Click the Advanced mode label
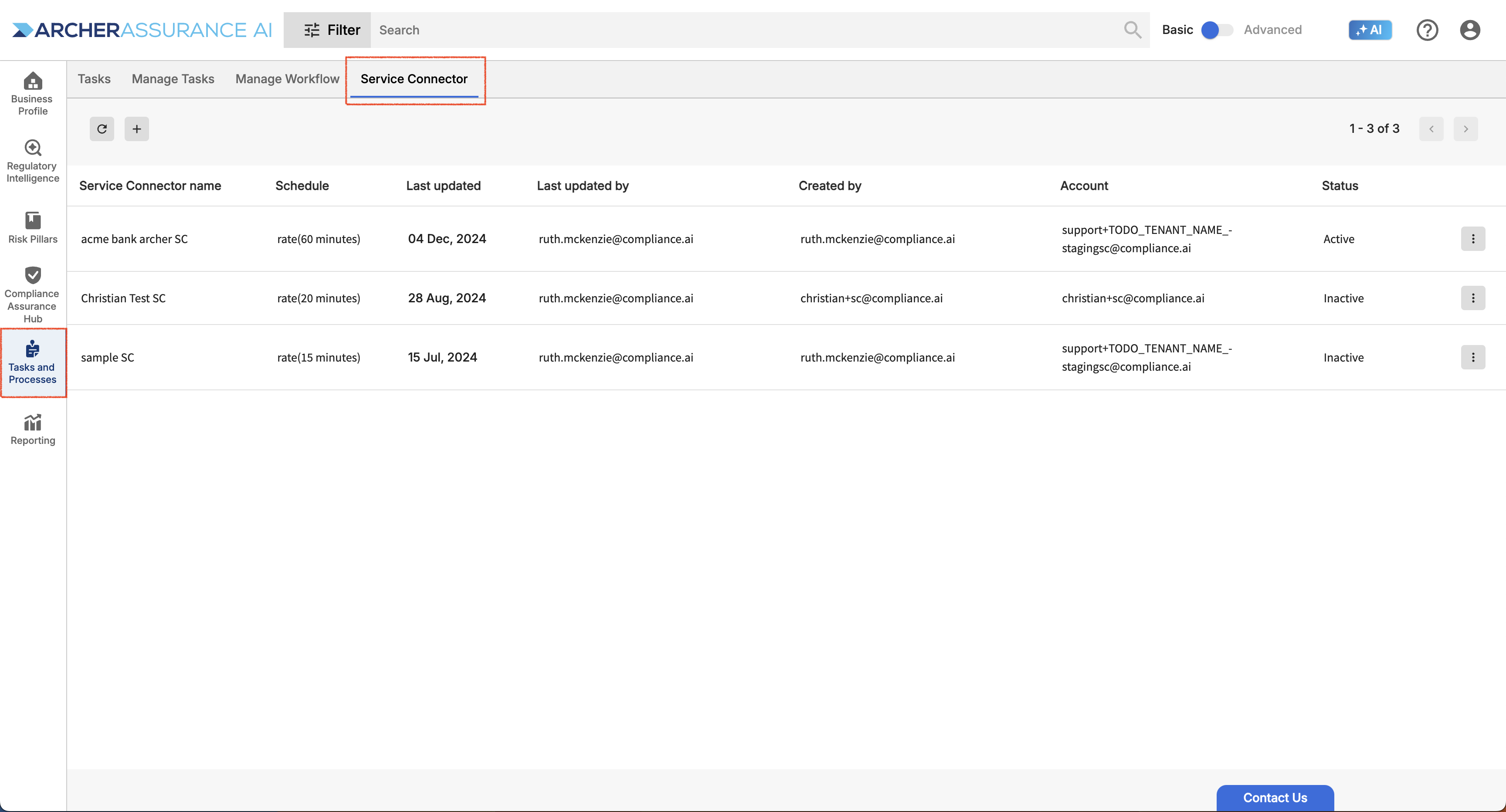 pos(1272,30)
